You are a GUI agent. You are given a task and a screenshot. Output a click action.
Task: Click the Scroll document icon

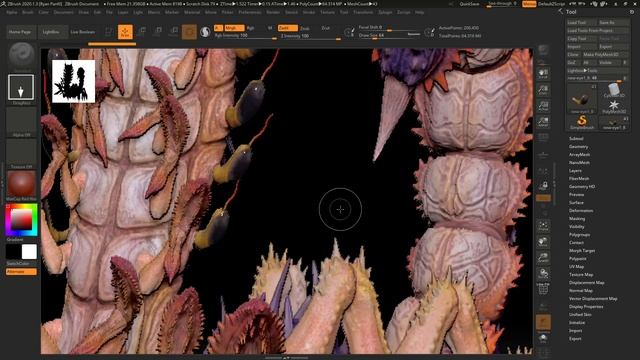click(x=543, y=73)
